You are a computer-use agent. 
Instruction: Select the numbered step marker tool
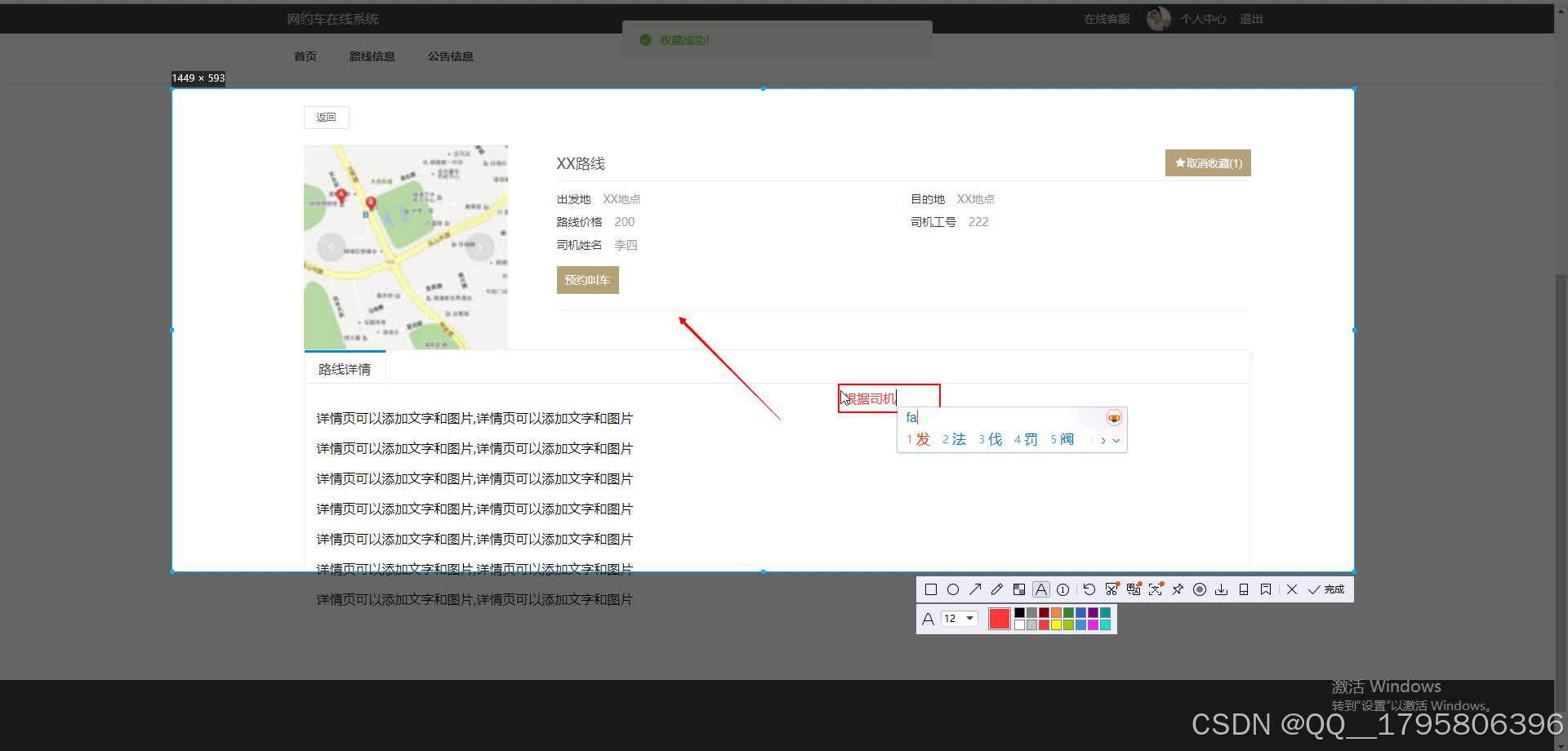point(1062,589)
